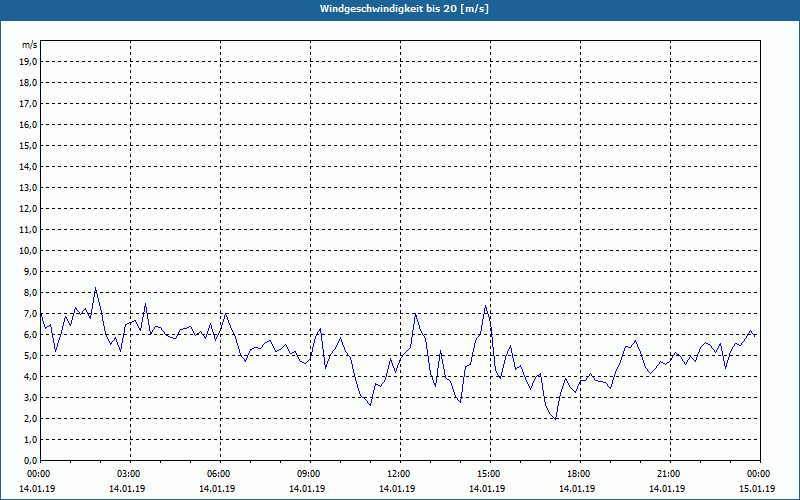Click the '9,0' y-axis value
The width and height of the screenshot is (800, 500).
click(30, 271)
